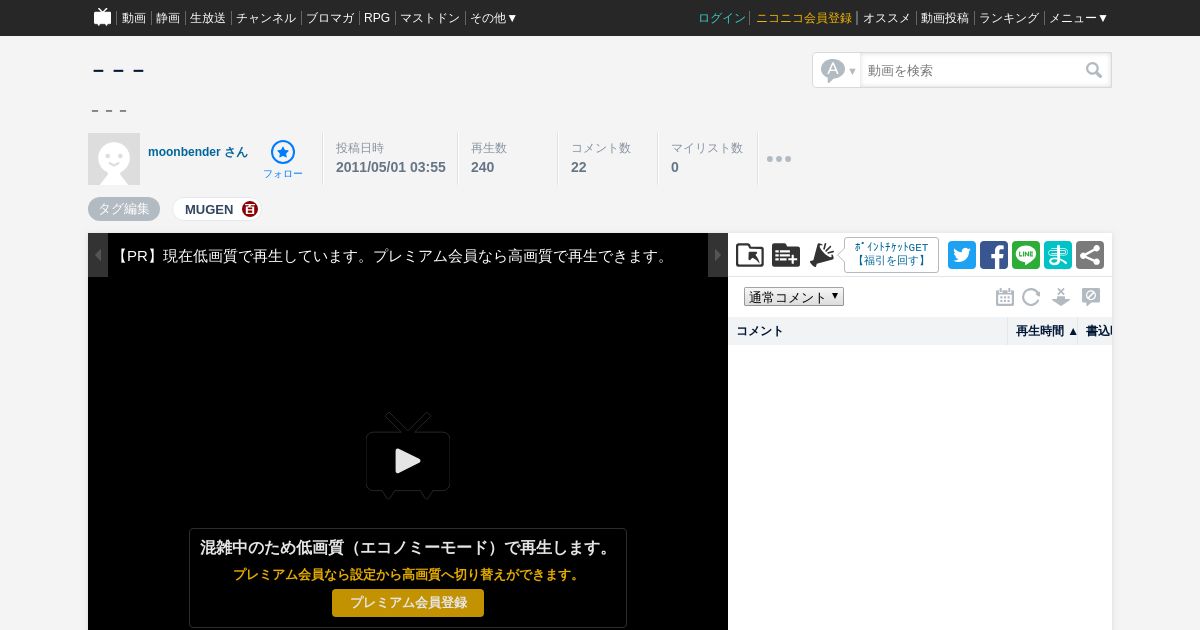This screenshot has width=1200, height=630.
Task: Sort by 再生時間 column header
Action: 1043,331
